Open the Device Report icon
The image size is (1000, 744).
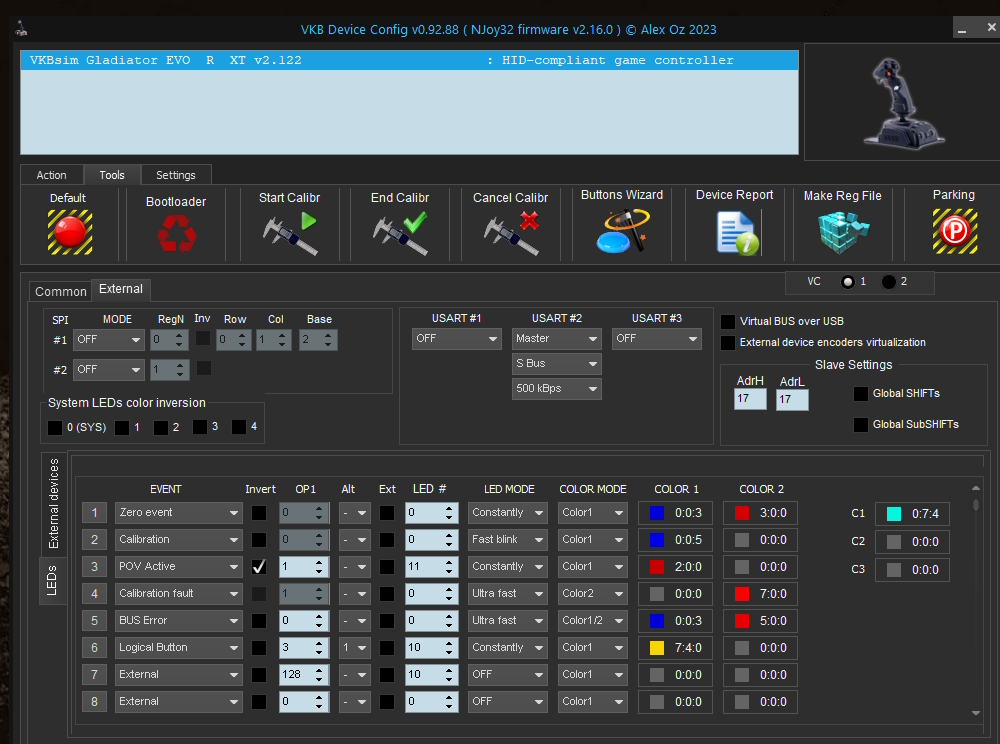[x=735, y=231]
